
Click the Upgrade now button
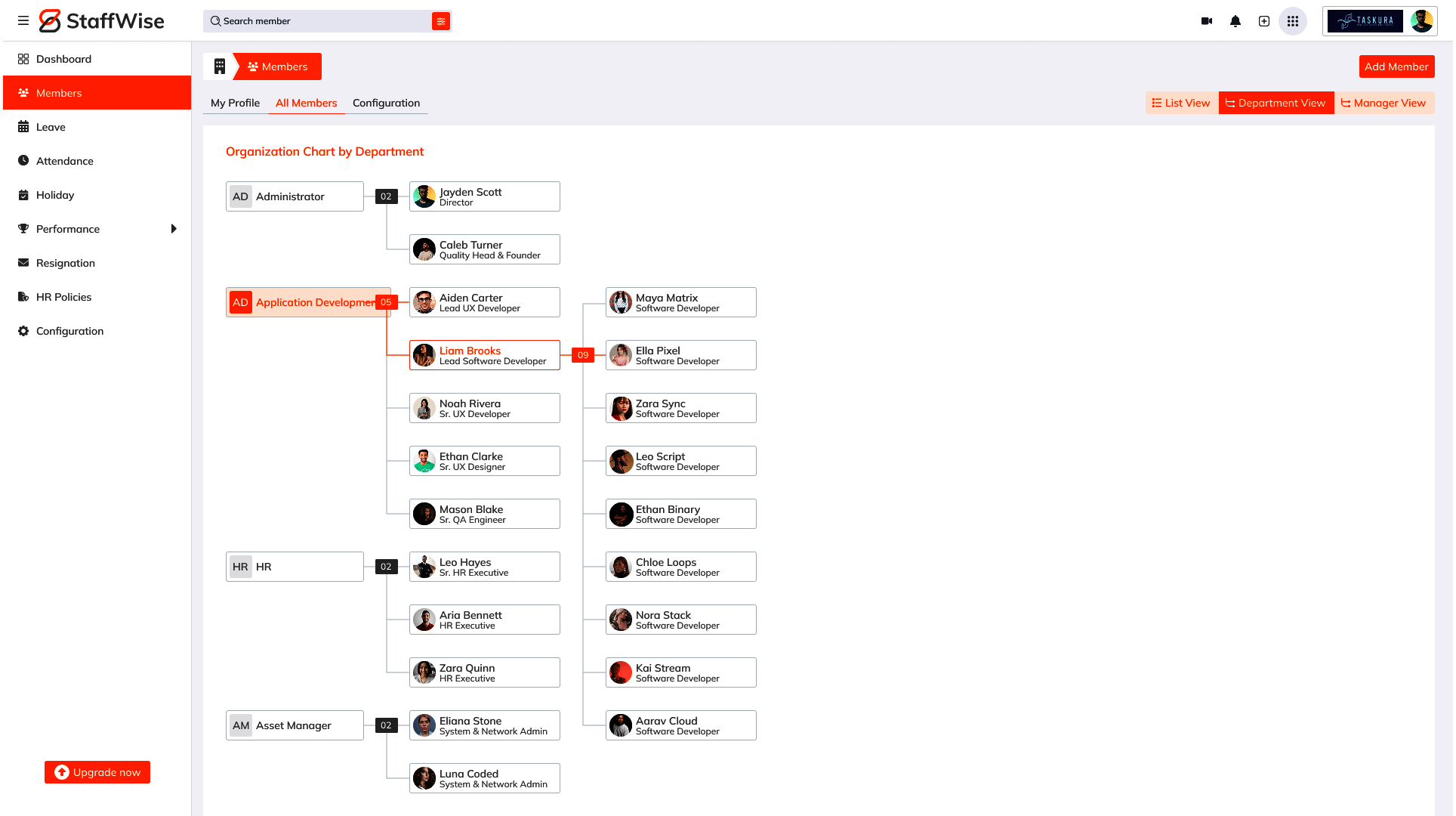pyautogui.click(x=97, y=772)
